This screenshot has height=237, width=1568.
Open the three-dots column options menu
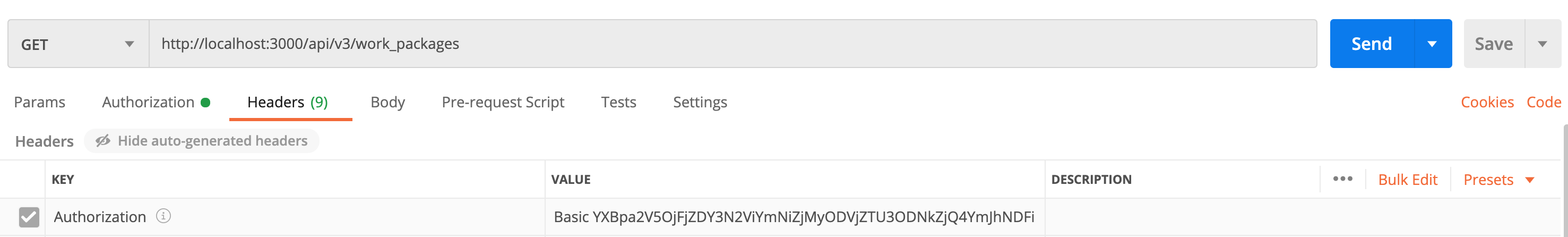click(1342, 179)
